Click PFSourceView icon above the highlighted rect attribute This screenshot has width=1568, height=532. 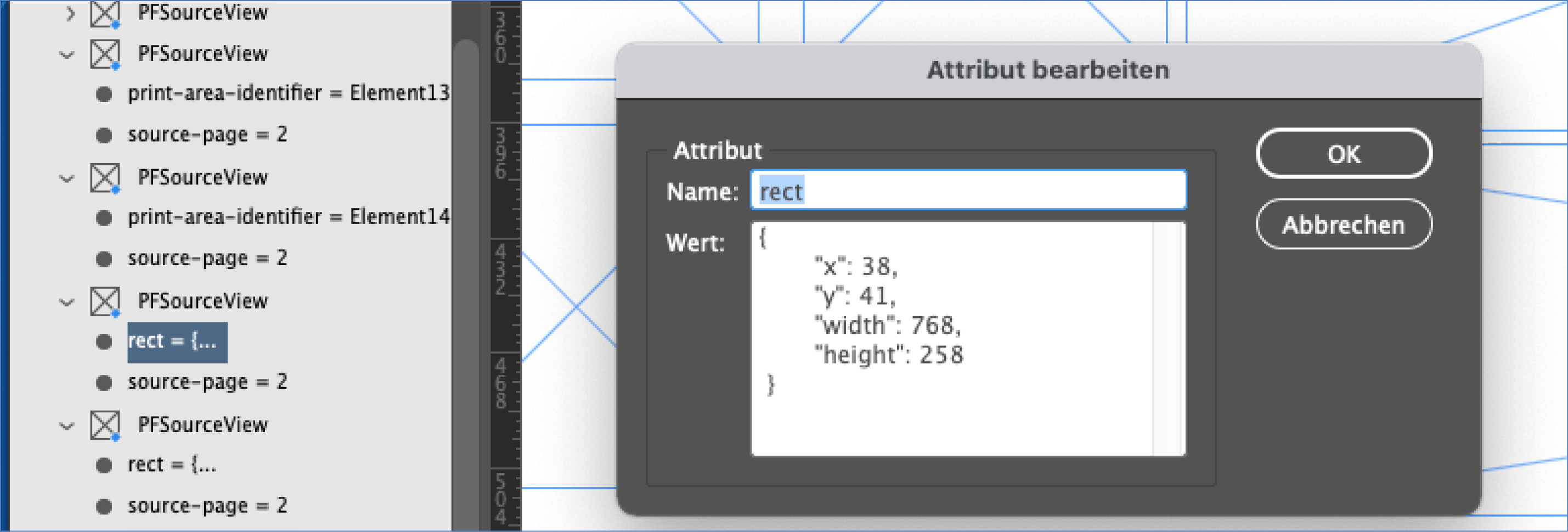click(x=104, y=301)
